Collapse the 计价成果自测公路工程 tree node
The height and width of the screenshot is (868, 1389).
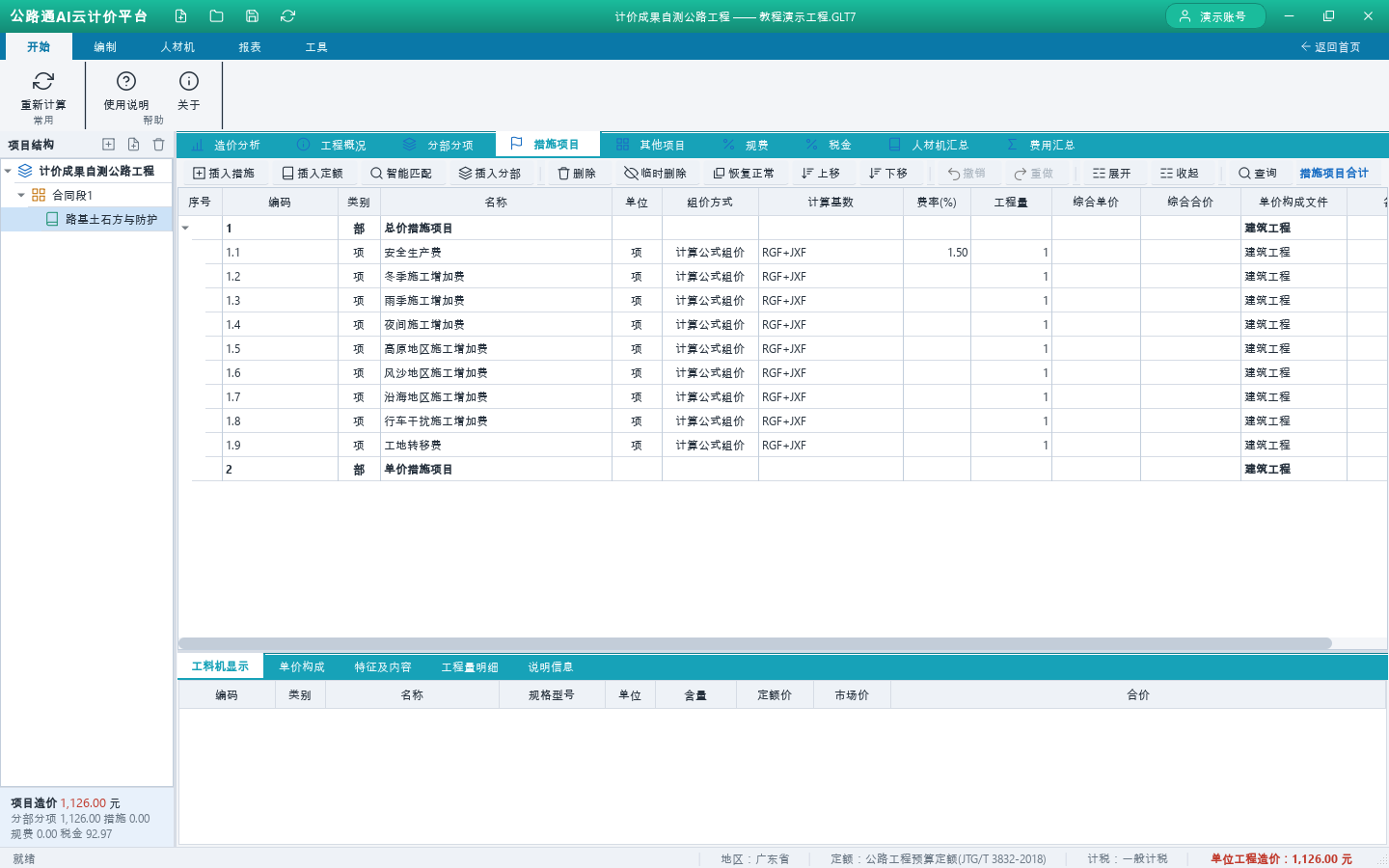point(9,171)
